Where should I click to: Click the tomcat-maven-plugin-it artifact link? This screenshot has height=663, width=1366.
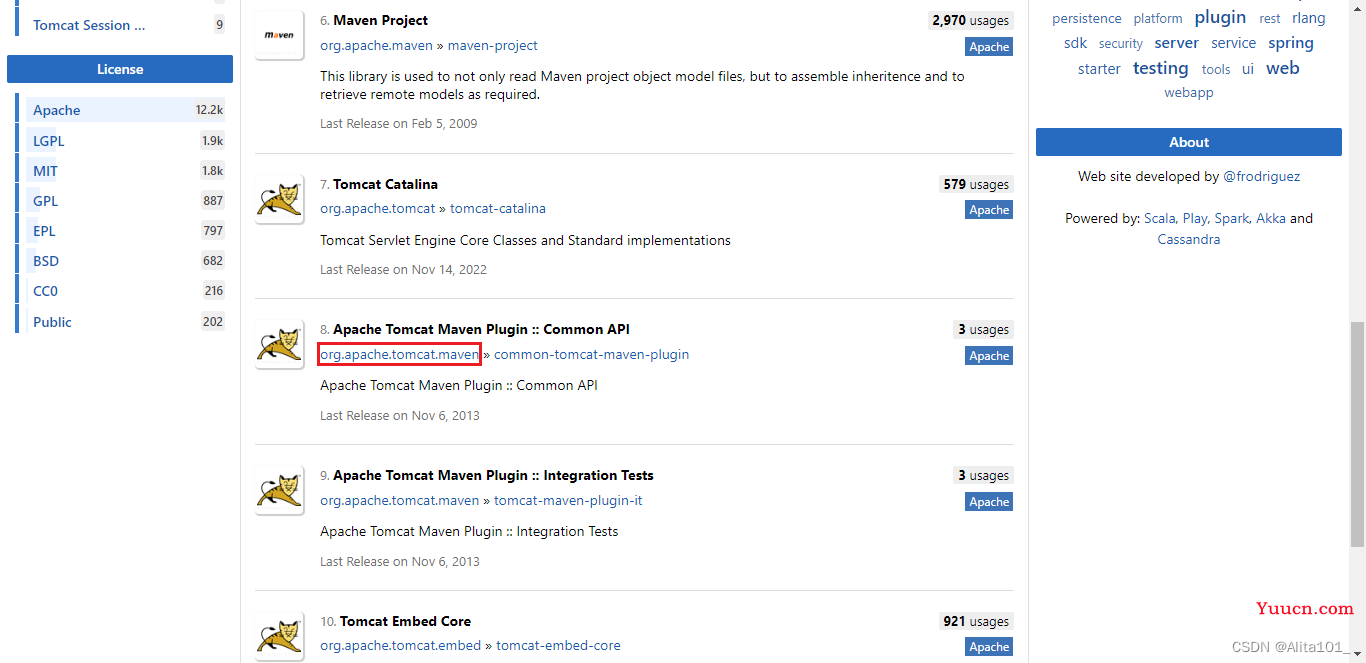[568, 500]
